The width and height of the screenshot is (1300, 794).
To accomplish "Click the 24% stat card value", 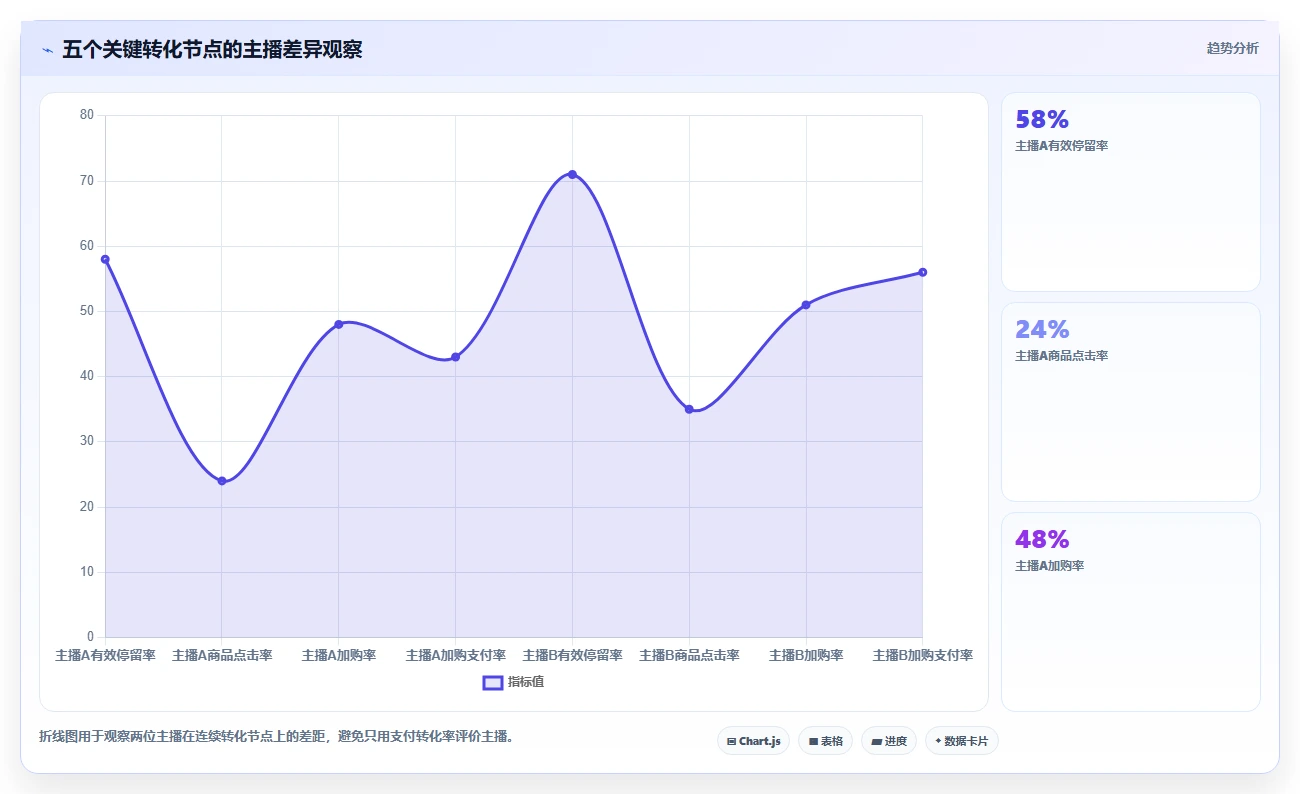I will [x=1042, y=330].
